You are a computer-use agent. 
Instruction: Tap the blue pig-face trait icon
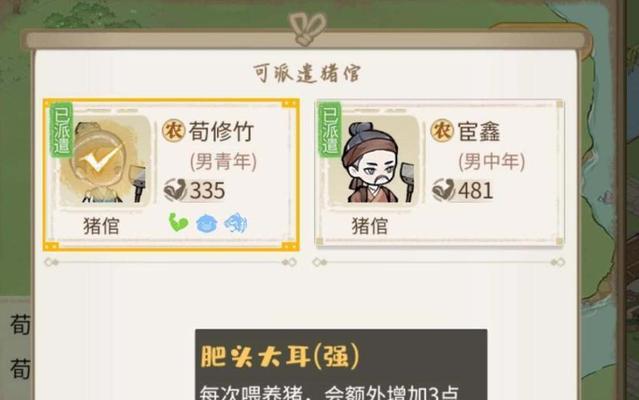coord(207,224)
